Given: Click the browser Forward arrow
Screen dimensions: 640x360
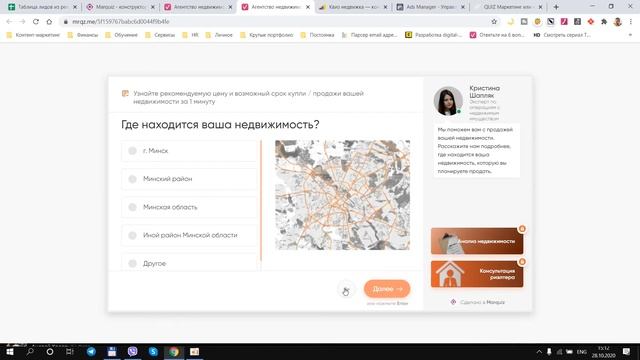Looking at the screenshot, I should point(22,22).
